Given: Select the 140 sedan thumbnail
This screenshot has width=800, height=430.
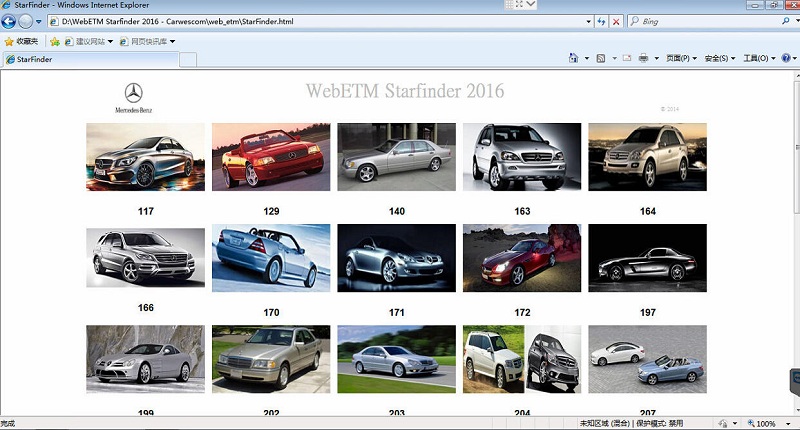Looking at the screenshot, I should click(396, 157).
